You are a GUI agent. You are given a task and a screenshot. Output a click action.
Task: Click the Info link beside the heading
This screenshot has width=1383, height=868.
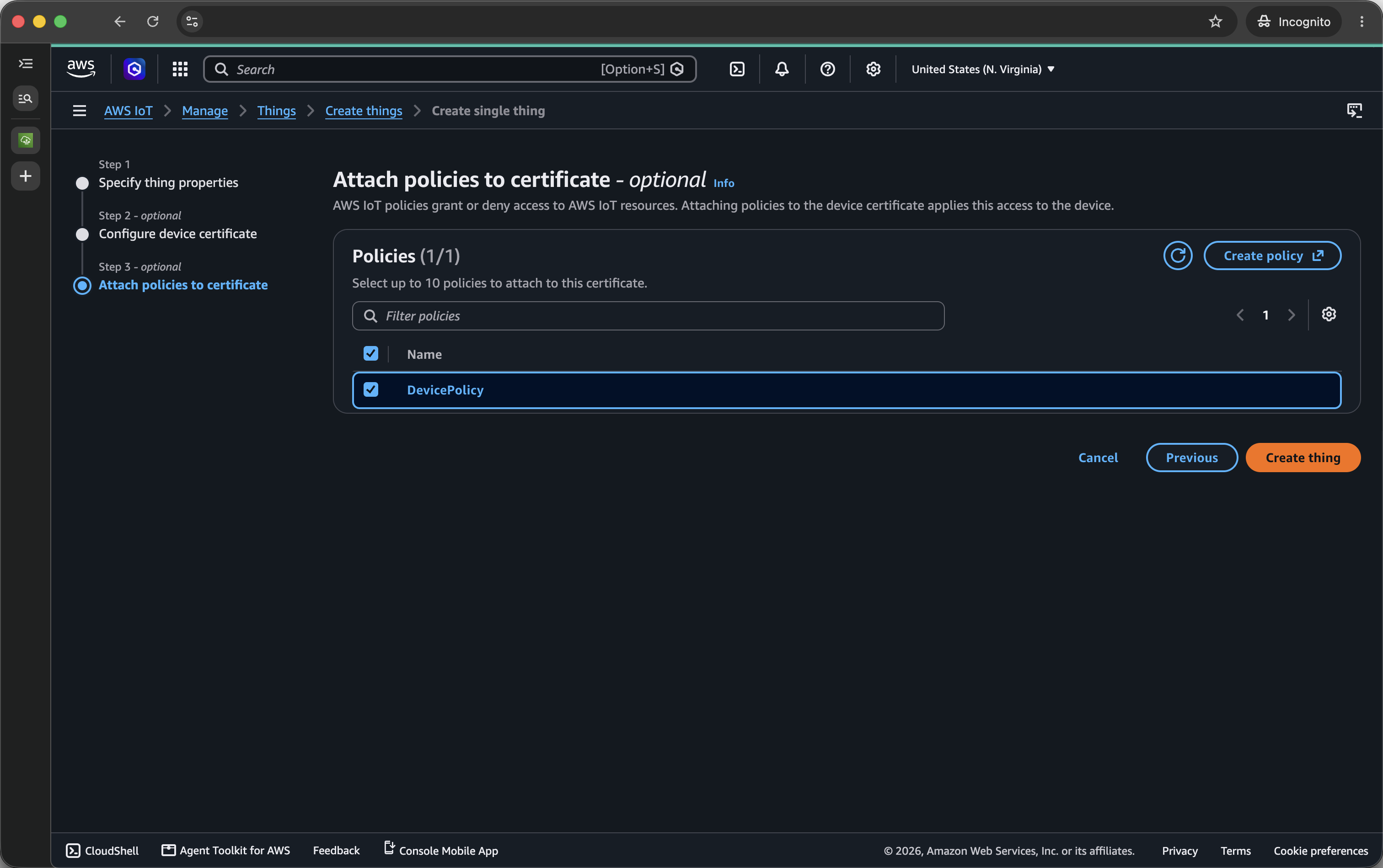(724, 183)
